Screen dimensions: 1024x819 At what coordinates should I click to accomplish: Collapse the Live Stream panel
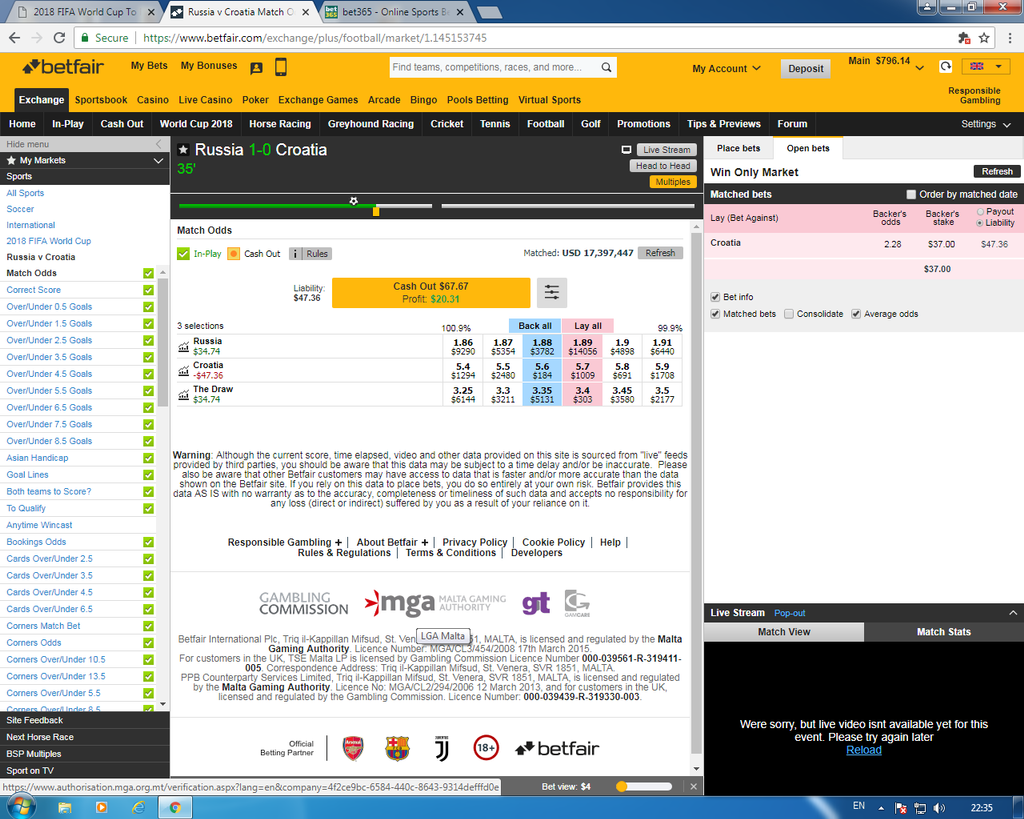(x=1012, y=613)
